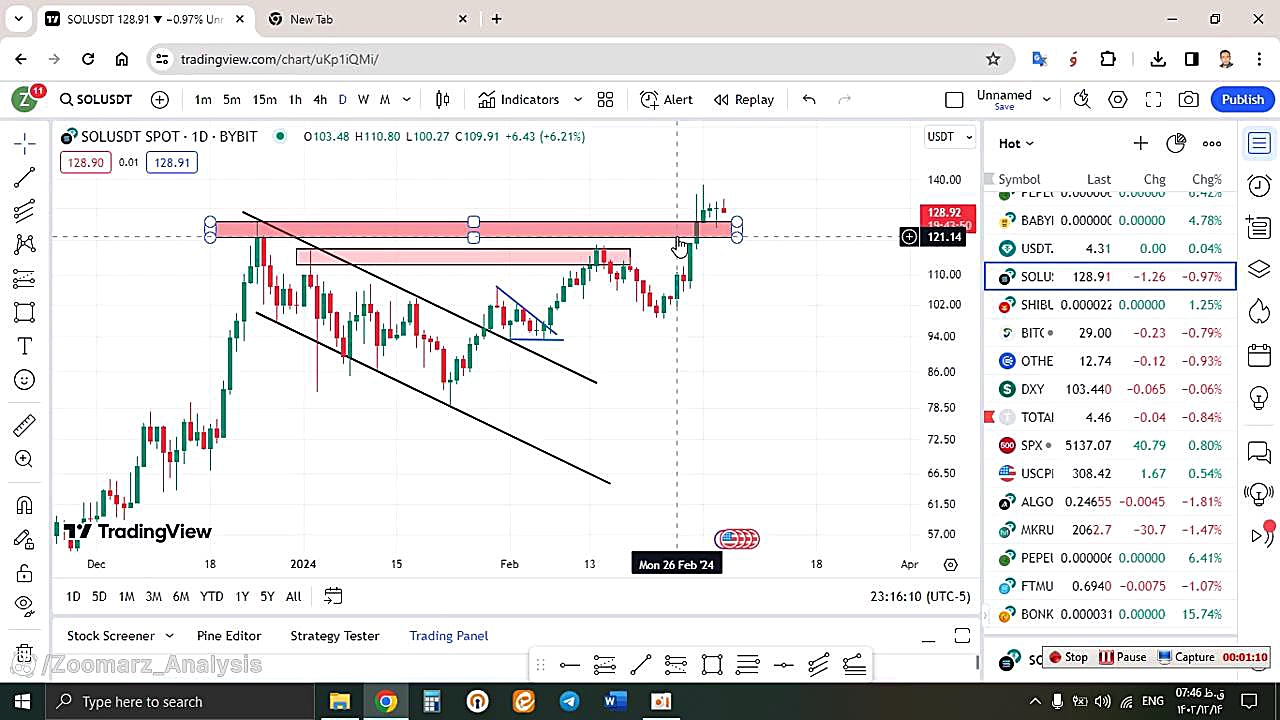Open the Calendar panel in right sidebar
1280x720 pixels.
(1259, 355)
